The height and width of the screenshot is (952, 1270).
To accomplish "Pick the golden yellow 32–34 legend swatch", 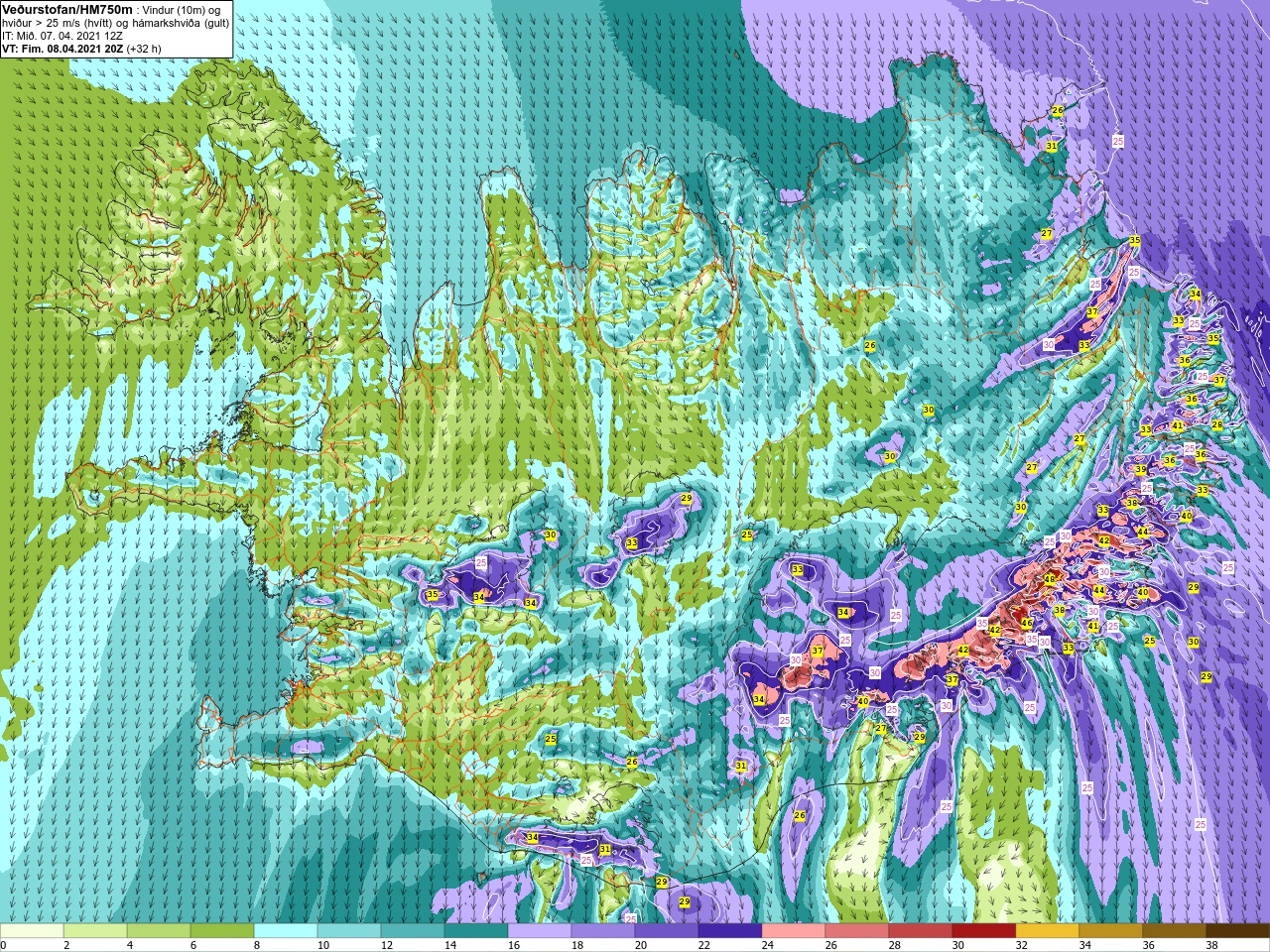I will click(x=1048, y=931).
